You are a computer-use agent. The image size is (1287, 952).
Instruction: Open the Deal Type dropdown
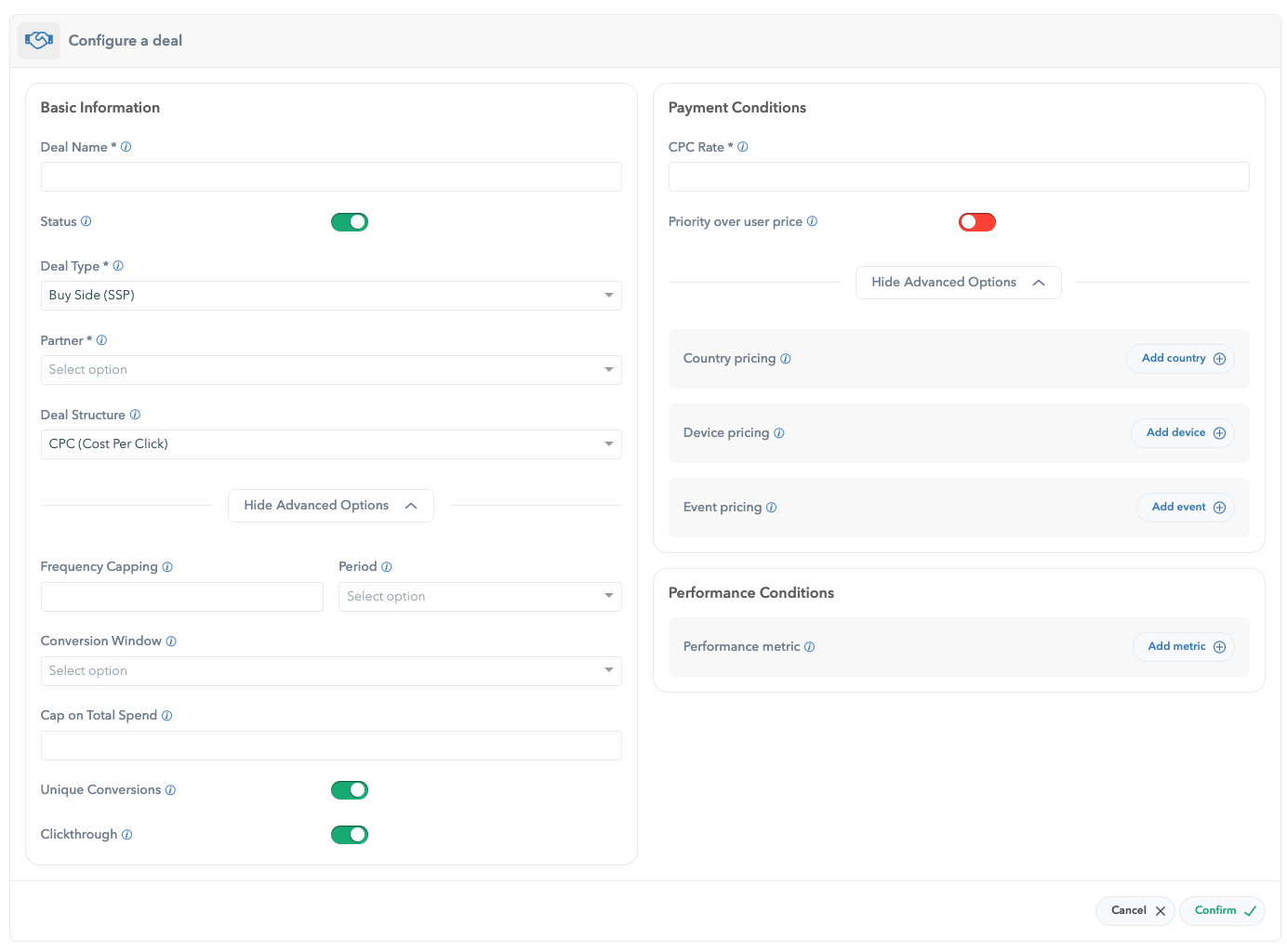tap(331, 296)
